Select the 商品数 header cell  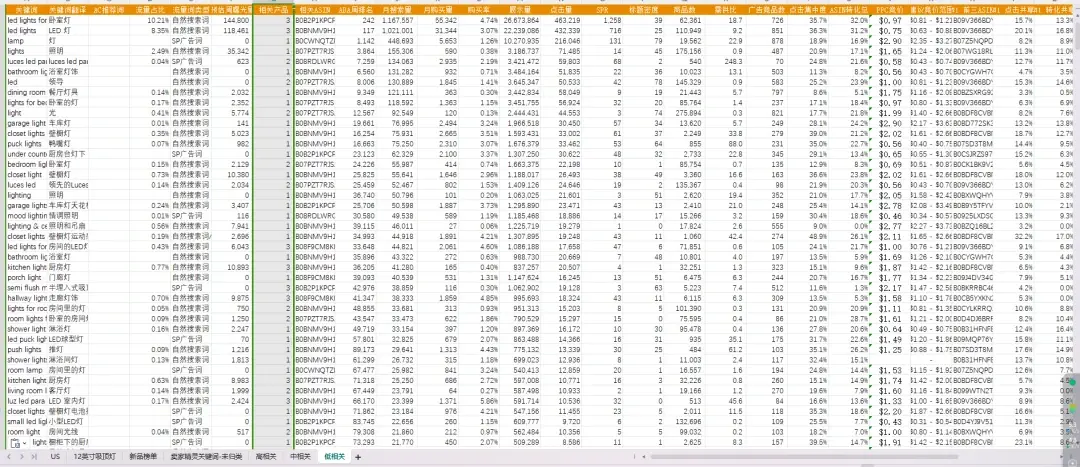(x=685, y=11)
